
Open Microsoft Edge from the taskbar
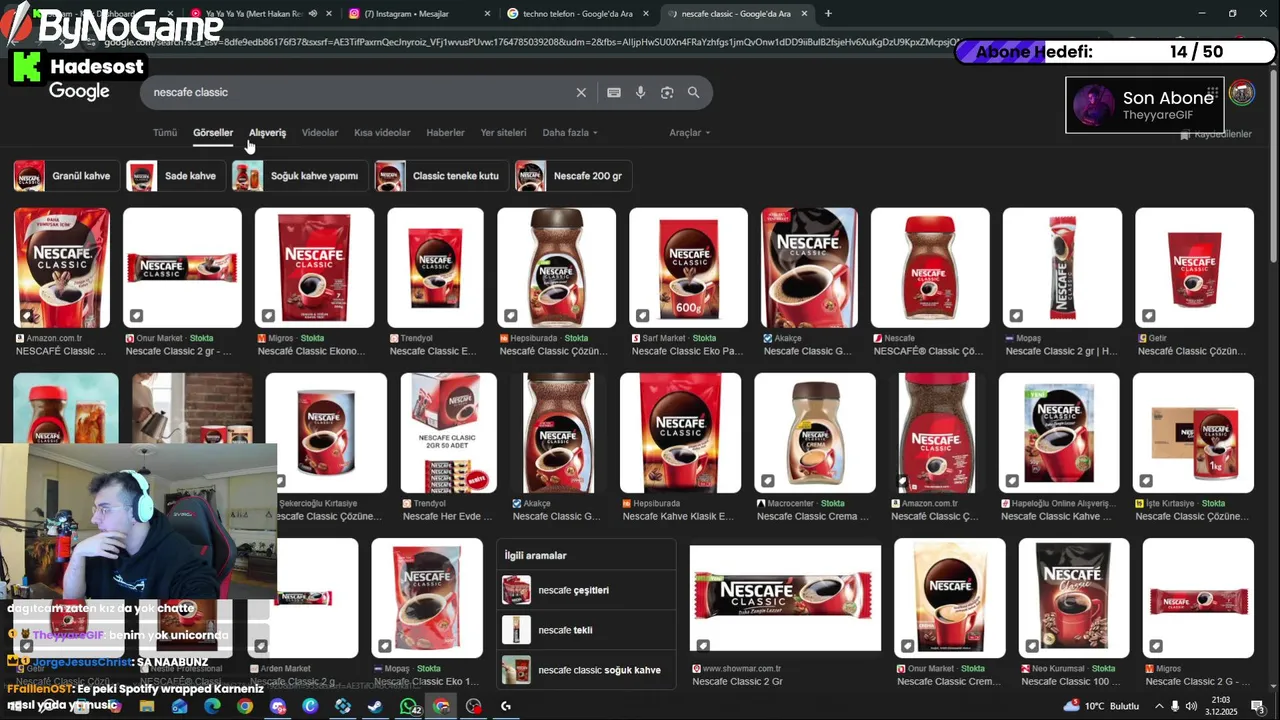(212, 706)
